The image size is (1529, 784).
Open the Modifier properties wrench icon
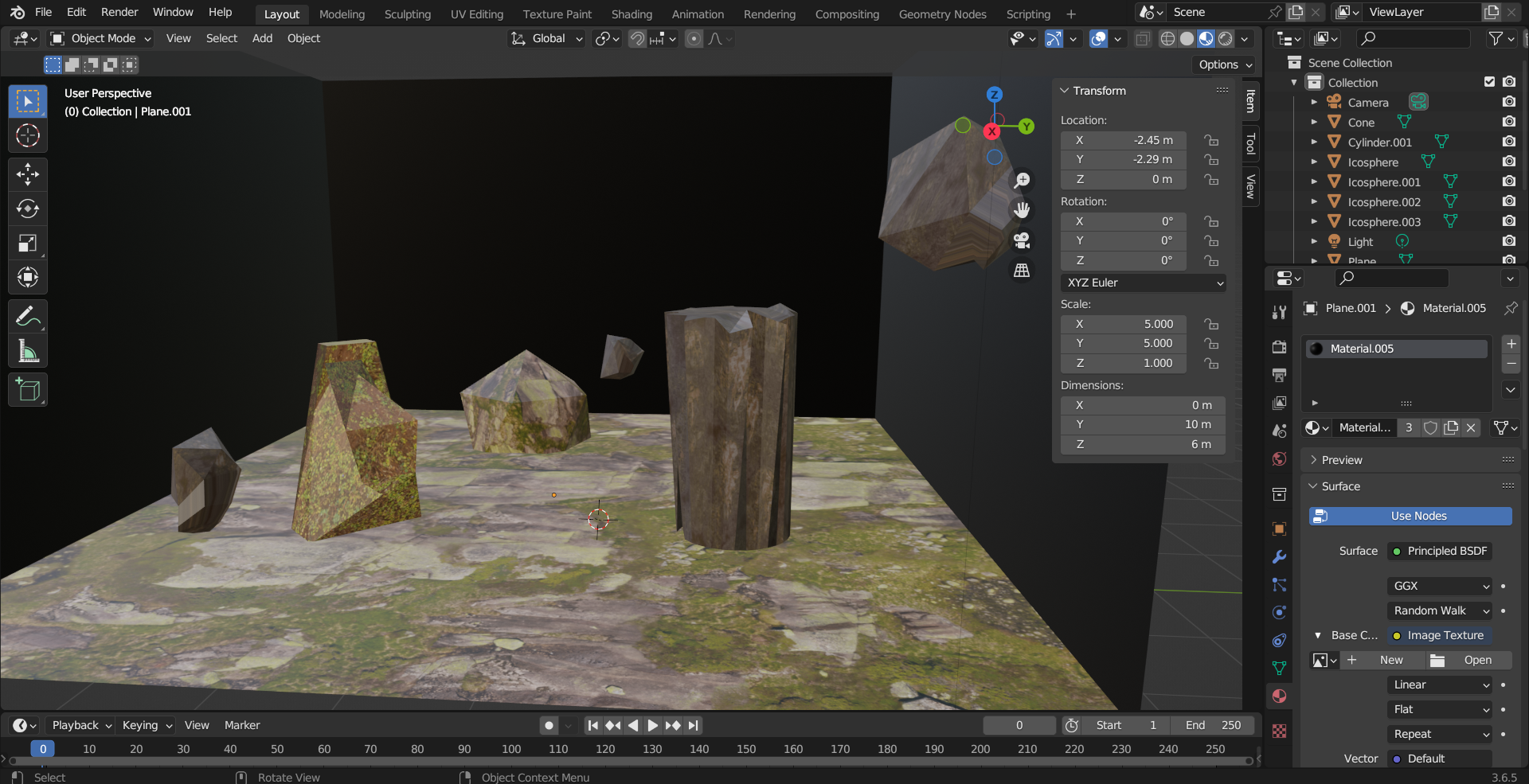point(1279,557)
